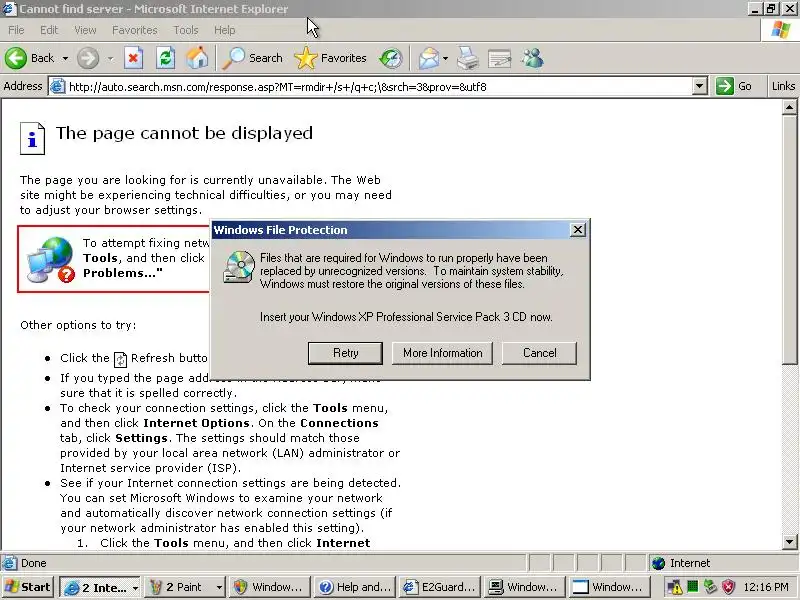Expand the Paint taskbar group arrow

[219, 588]
